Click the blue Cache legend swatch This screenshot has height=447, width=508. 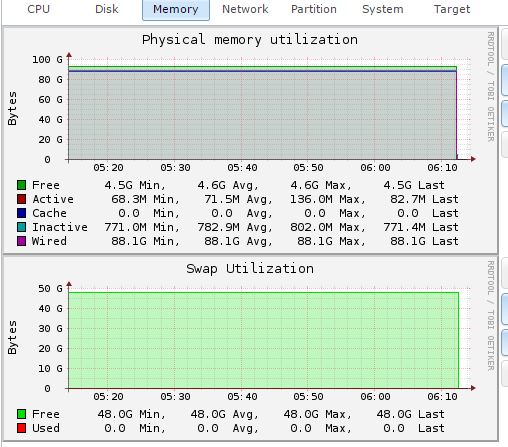[x=21, y=213]
